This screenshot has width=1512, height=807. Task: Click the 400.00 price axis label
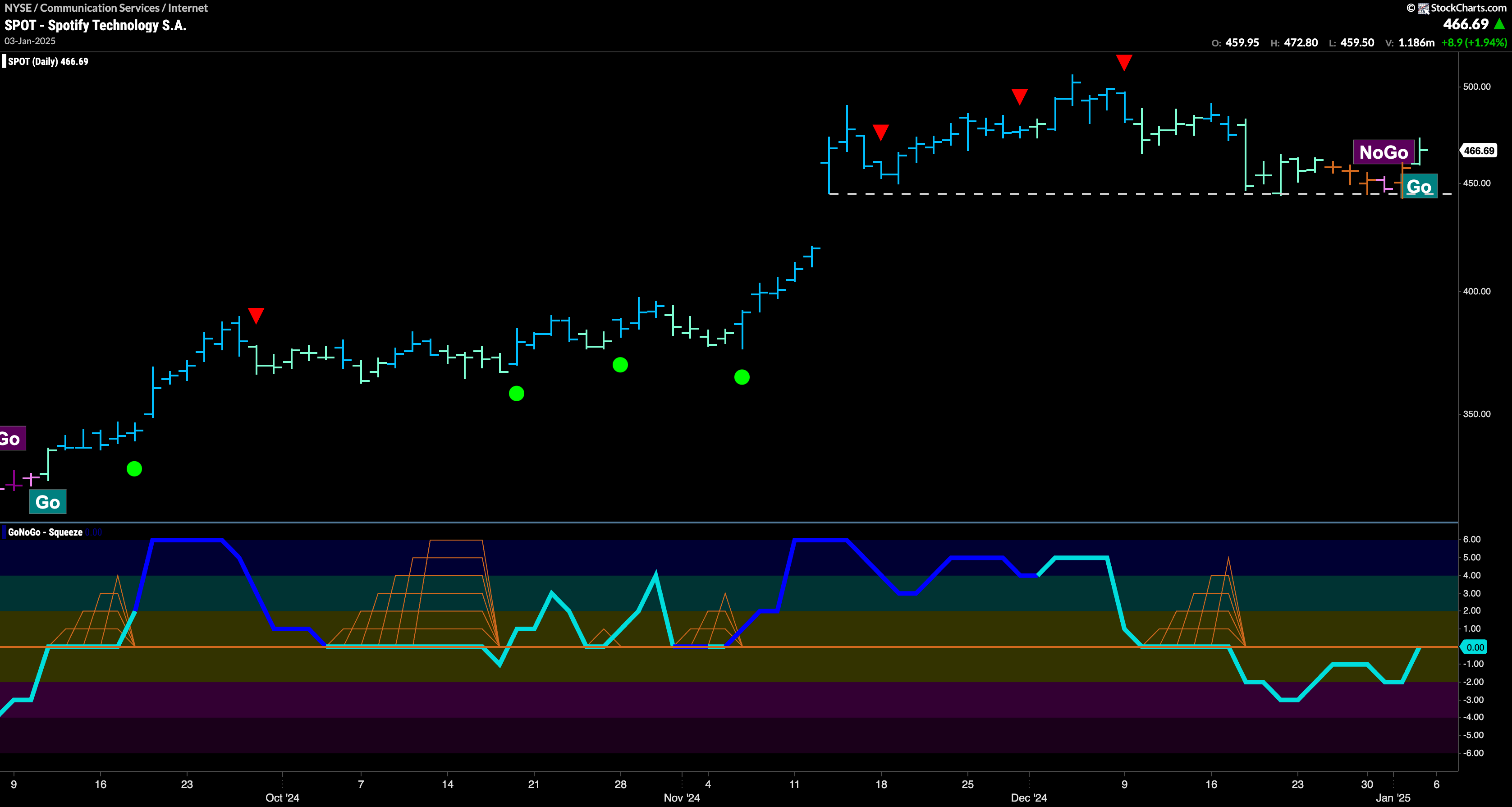pos(1476,292)
